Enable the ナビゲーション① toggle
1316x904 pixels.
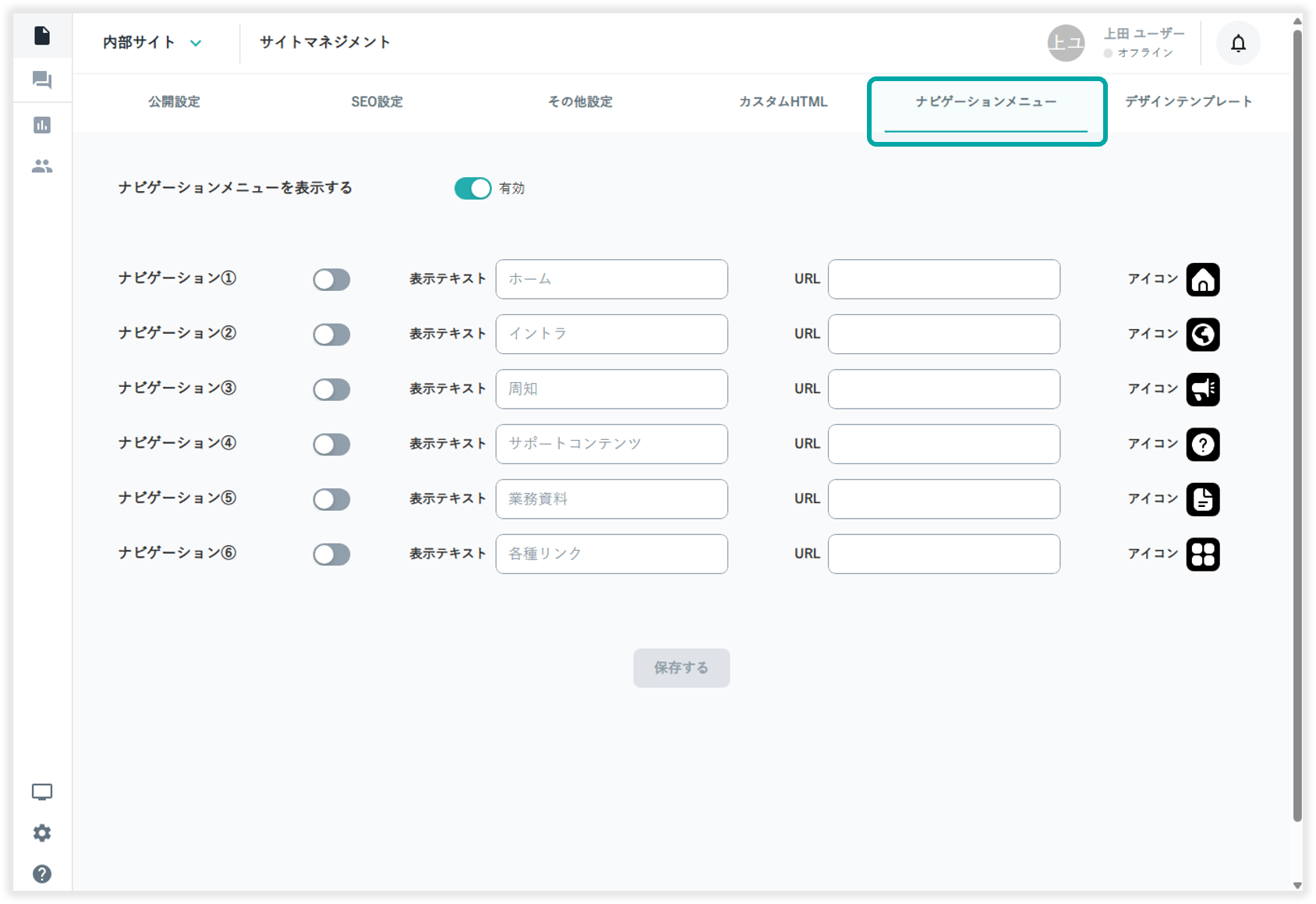pyautogui.click(x=331, y=280)
